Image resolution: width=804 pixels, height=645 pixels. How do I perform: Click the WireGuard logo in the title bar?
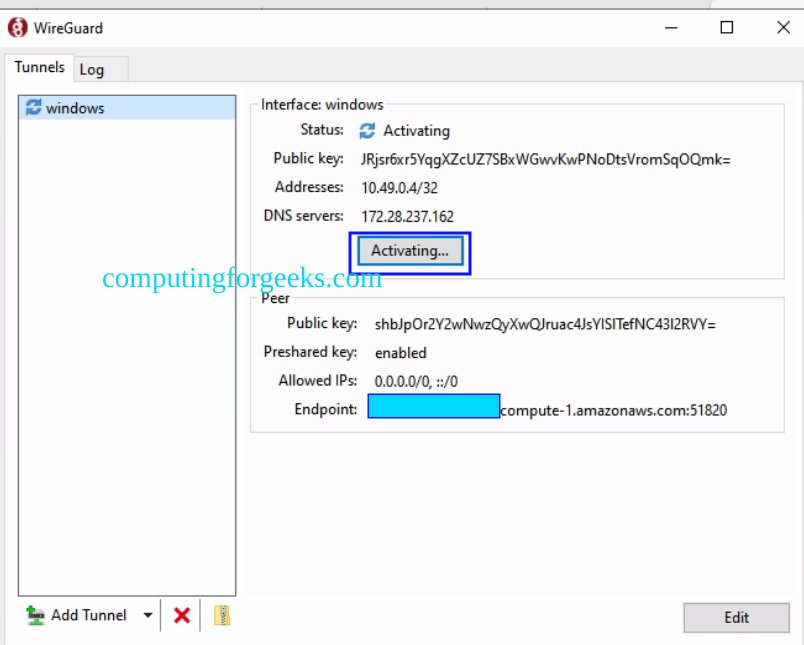click(x=17, y=28)
